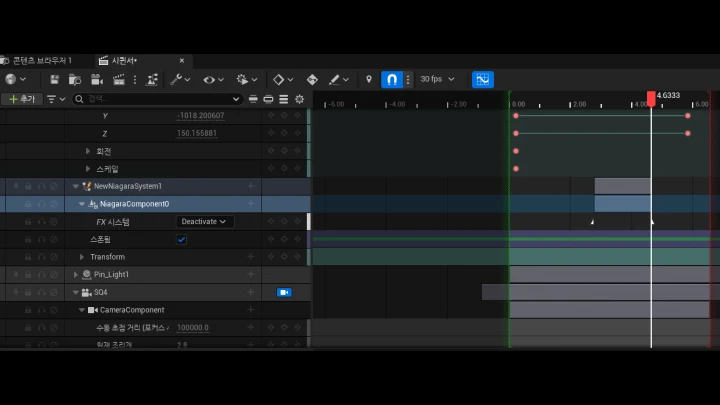Click the render movie clapperboard icon
720x405 pixels.
pos(119,79)
